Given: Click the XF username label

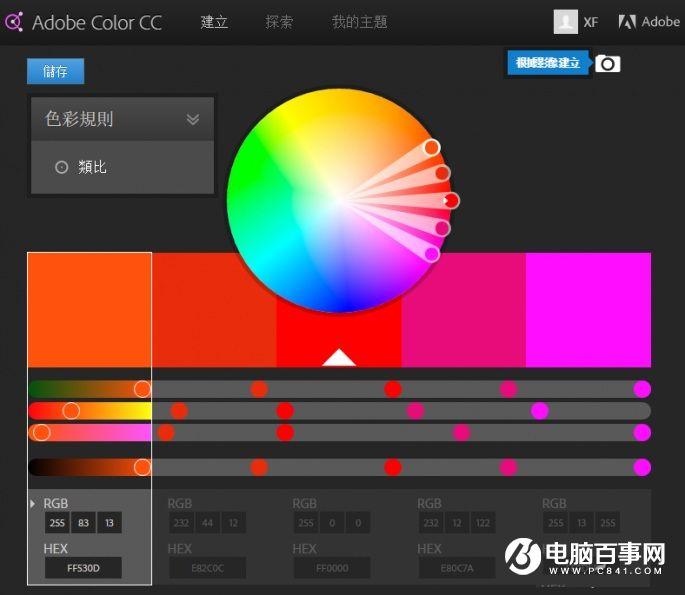Looking at the screenshot, I should point(591,22).
